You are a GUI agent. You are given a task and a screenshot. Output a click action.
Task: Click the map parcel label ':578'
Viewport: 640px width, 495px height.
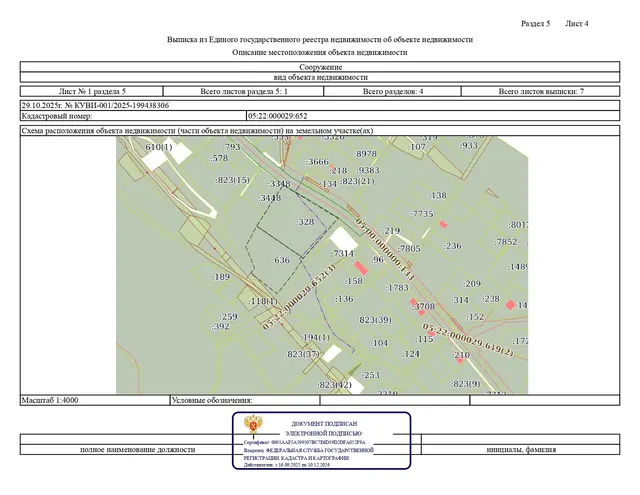[219, 158]
